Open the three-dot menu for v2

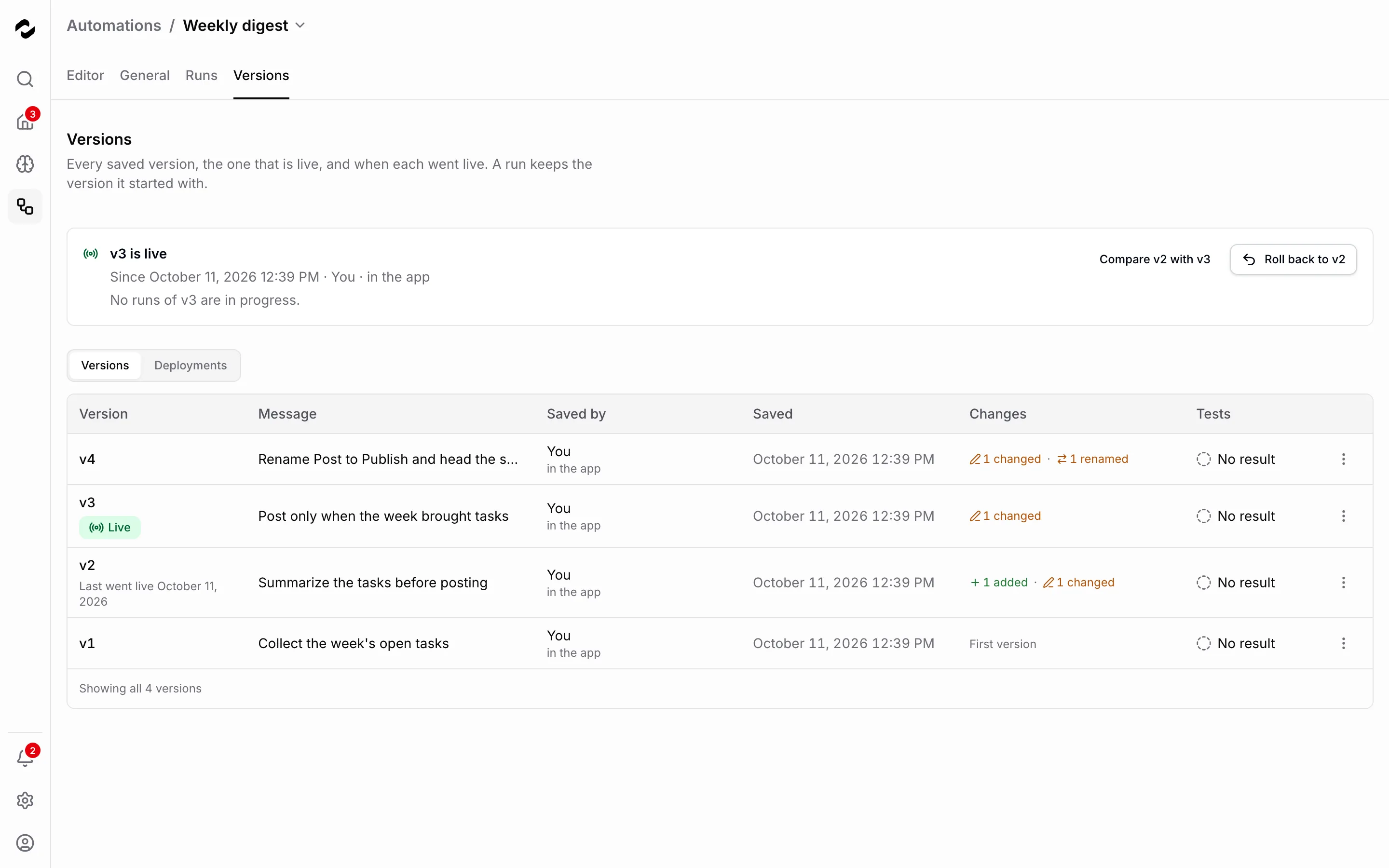[1343, 583]
